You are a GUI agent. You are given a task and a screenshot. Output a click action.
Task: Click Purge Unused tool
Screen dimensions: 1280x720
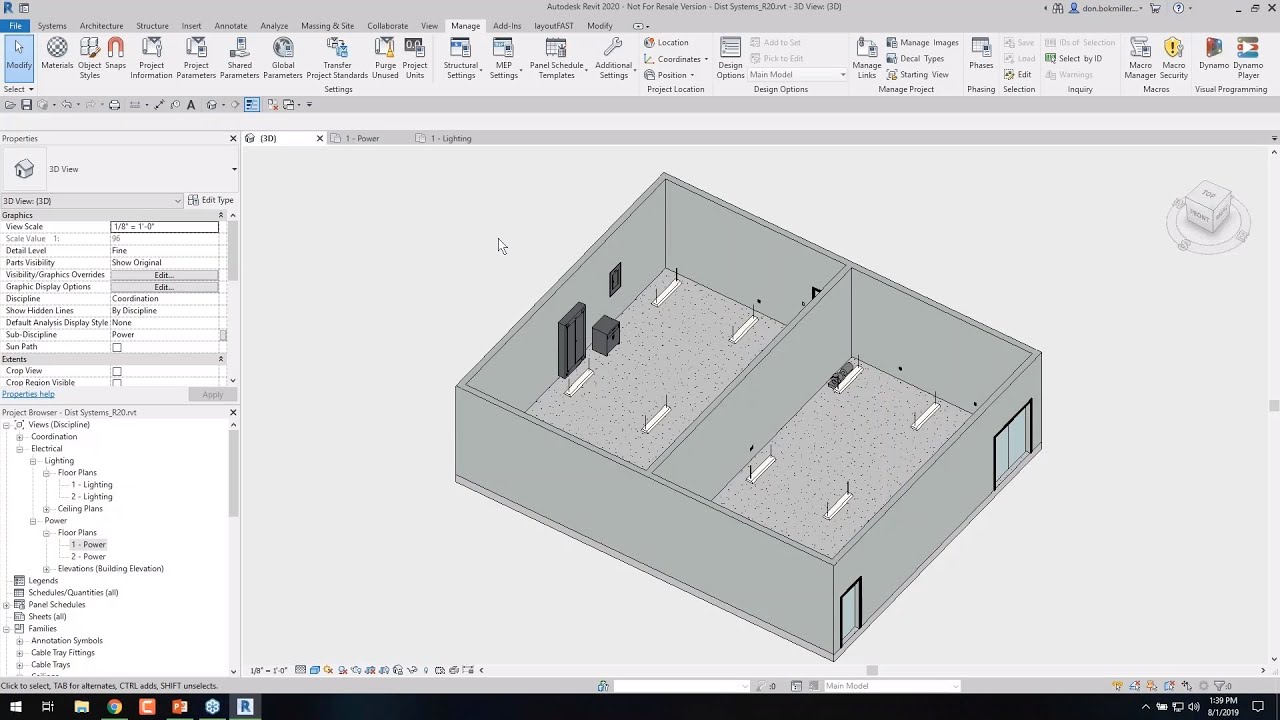(x=385, y=58)
